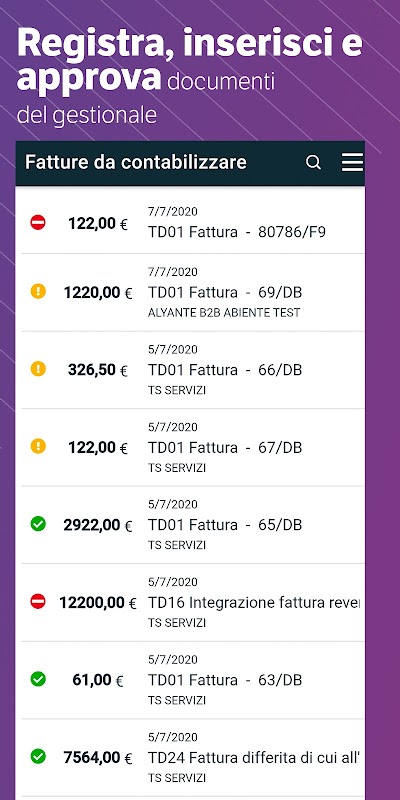
Task: Select the 2922,00 € invoice amount
Action: 98,525
